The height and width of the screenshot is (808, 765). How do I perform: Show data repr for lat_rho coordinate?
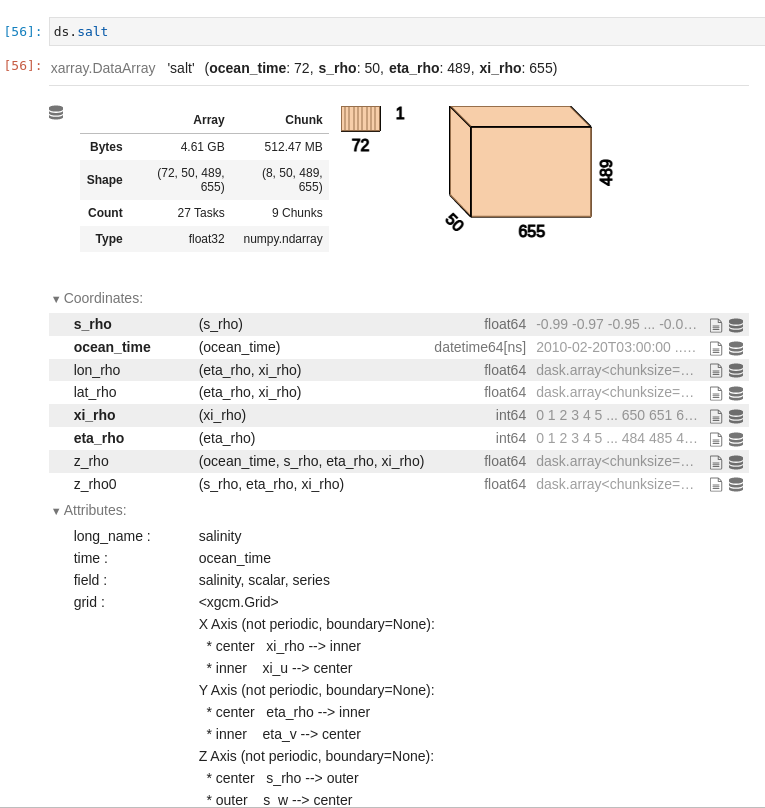pos(736,394)
